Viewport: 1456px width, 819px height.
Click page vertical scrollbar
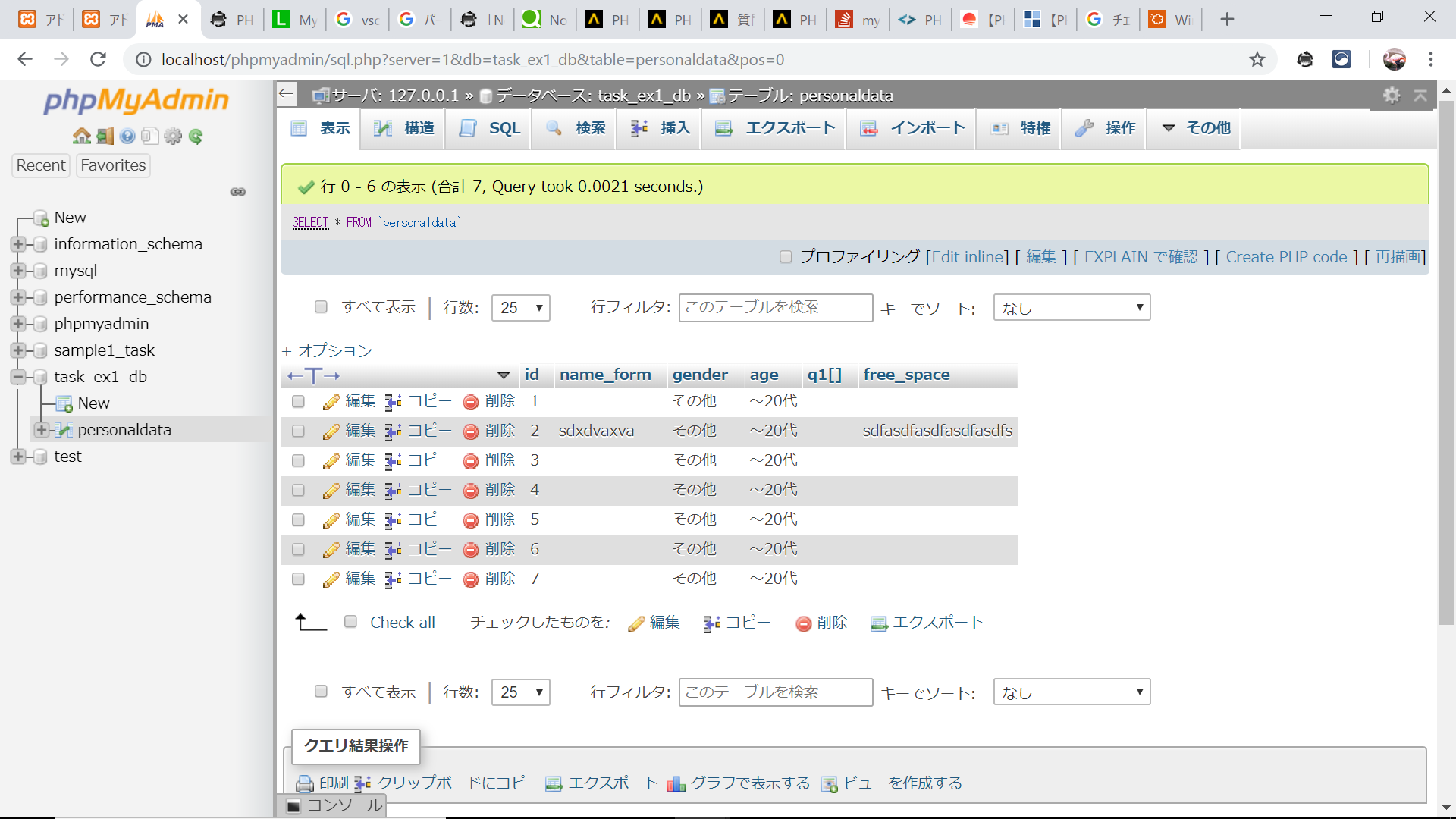[1446, 364]
